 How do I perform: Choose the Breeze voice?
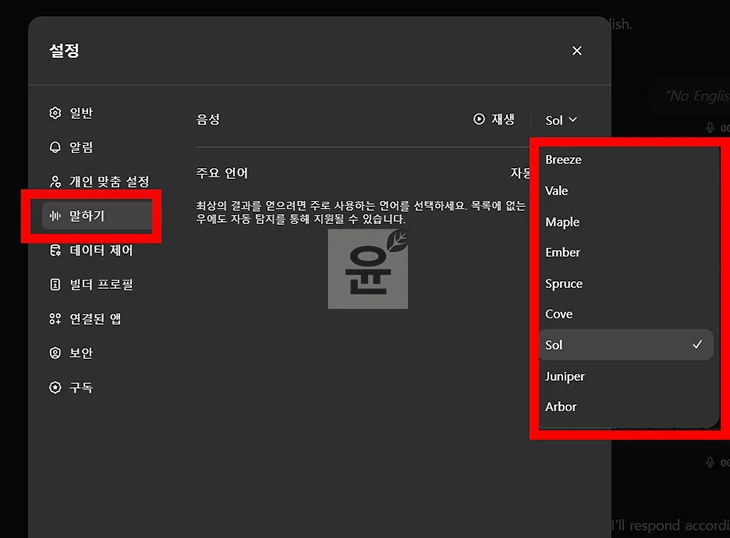pos(626,160)
